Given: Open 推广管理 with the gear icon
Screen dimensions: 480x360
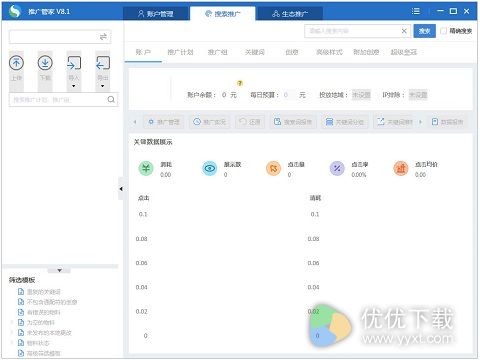Looking at the screenshot, I should [x=164, y=122].
